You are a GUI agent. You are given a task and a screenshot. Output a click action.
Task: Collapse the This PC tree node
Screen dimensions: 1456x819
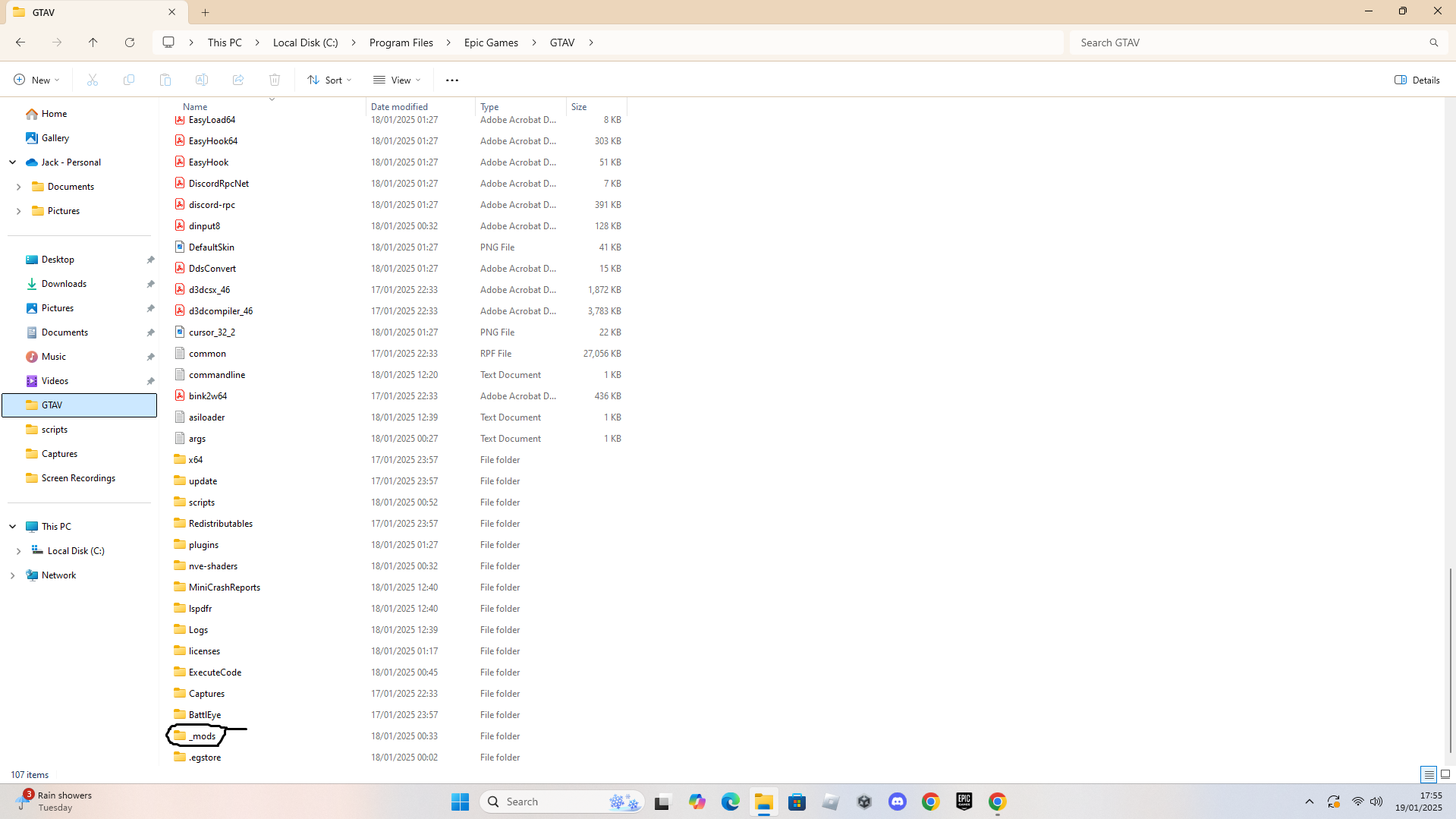pos(13,527)
